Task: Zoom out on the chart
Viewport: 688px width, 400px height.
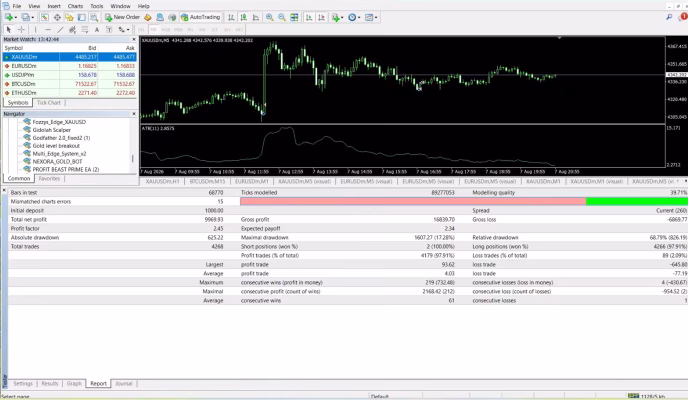Action: pos(282,17)
